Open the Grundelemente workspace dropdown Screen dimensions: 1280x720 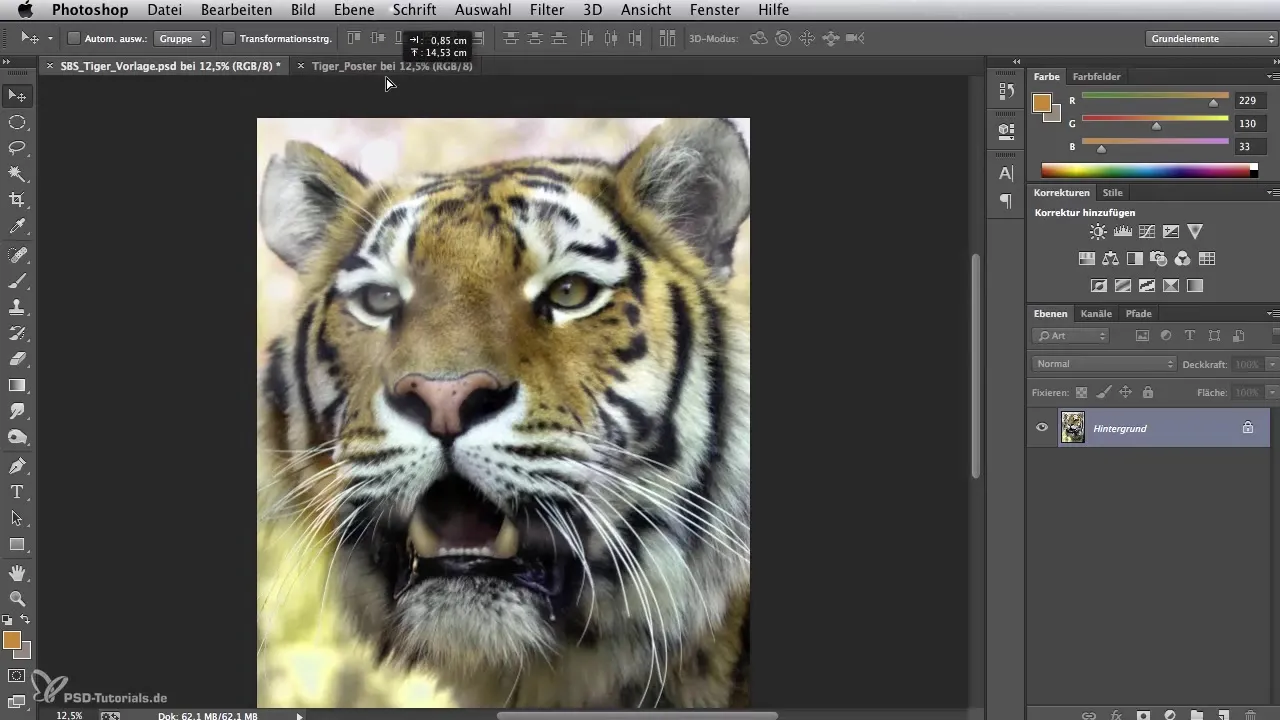(x=1210, y=39)
